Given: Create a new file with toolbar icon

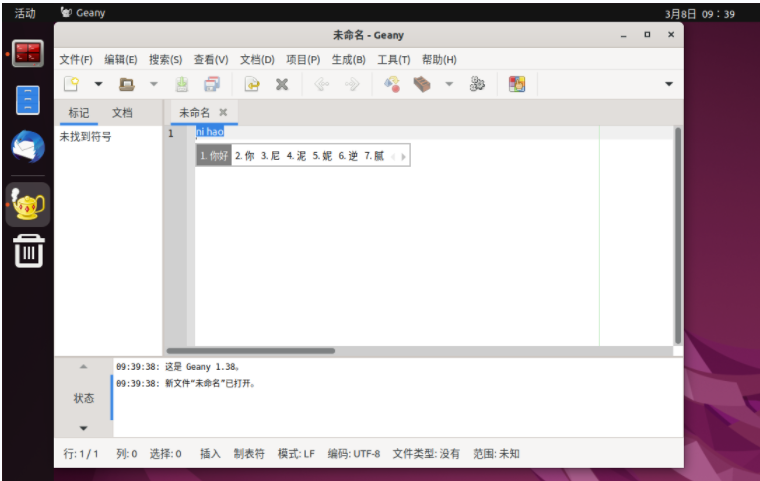Looking at the screenshot, I should tap(72, 84).
